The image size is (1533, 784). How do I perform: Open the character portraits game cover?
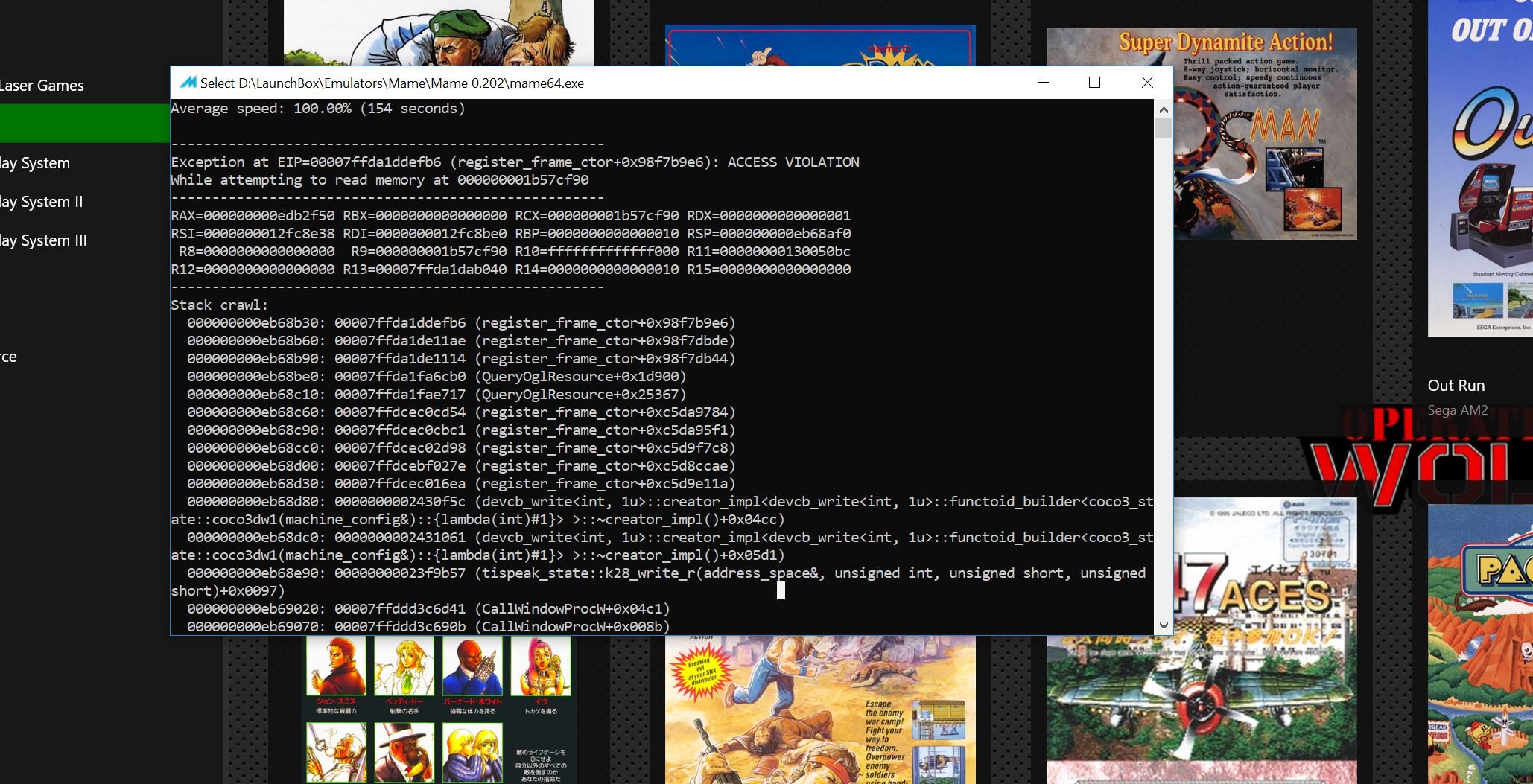[x=439, y=710]
